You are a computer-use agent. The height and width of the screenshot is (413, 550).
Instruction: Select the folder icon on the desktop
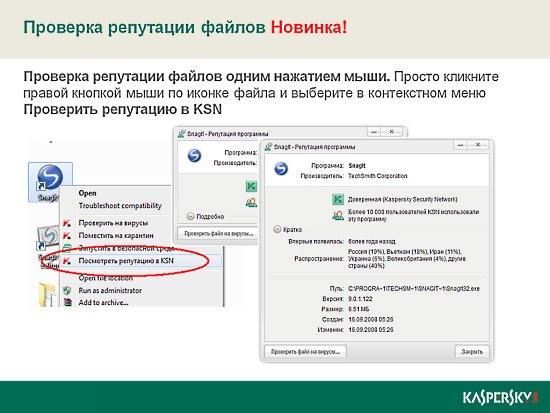point(48,294)
